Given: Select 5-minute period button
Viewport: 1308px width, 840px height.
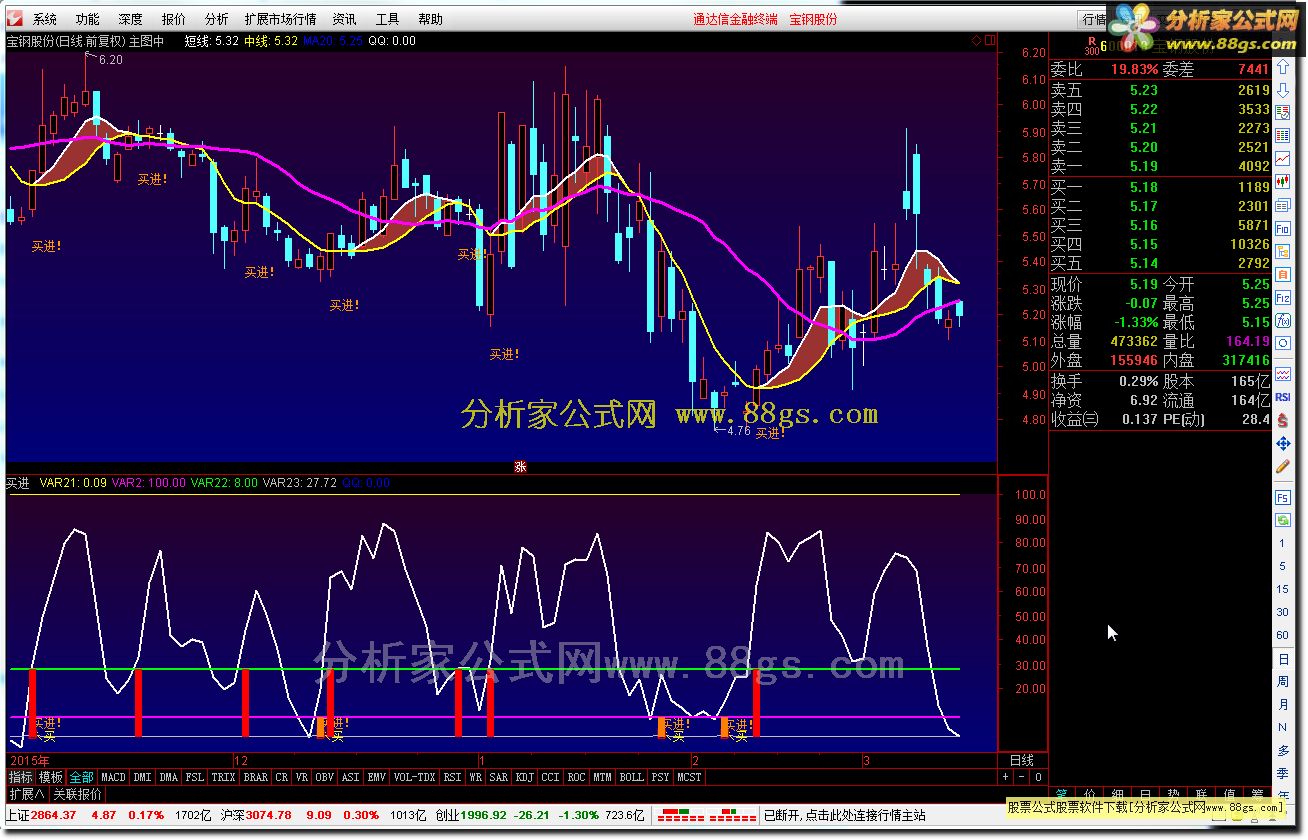Looking at the screenshot, I should [1283, 566].
